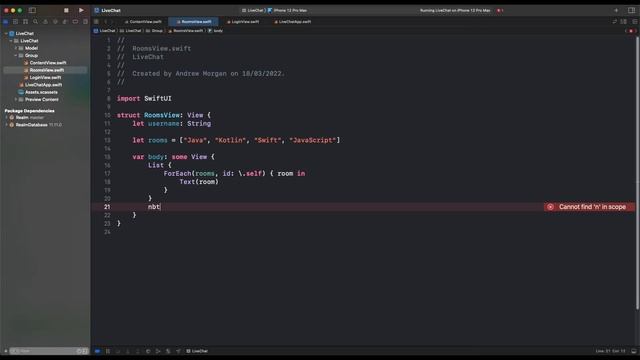Switch to ContentView.swift tab
Image resolution: width=640 pixels, height=360 pixels.
coord(143,22)
